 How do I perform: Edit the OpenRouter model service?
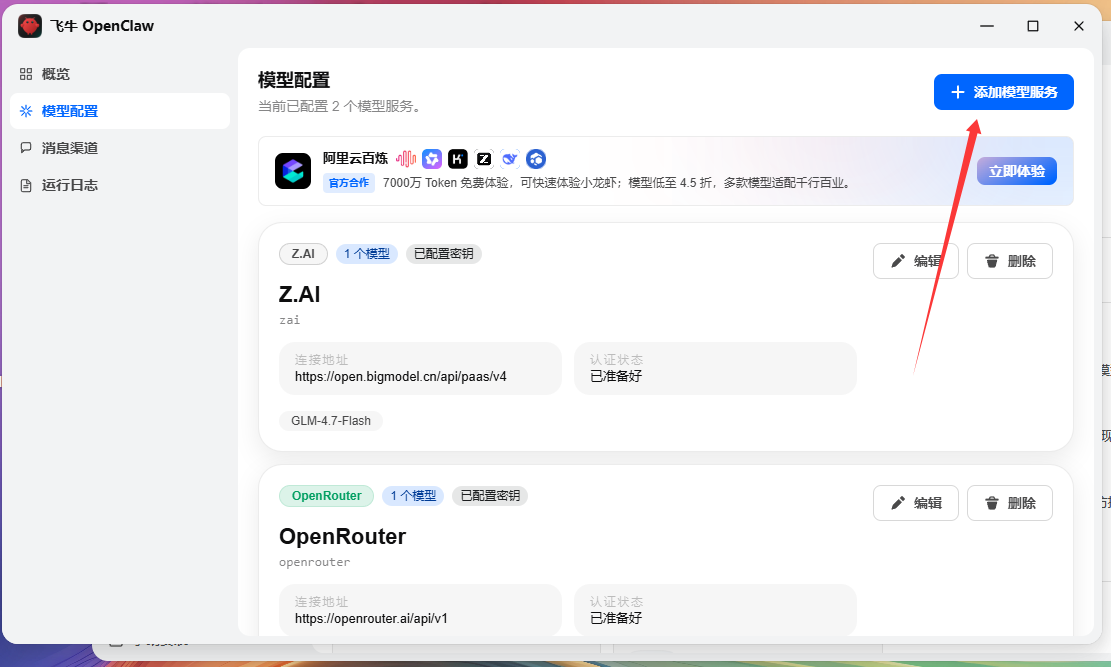pyautogui.click(x=915, y=503)
